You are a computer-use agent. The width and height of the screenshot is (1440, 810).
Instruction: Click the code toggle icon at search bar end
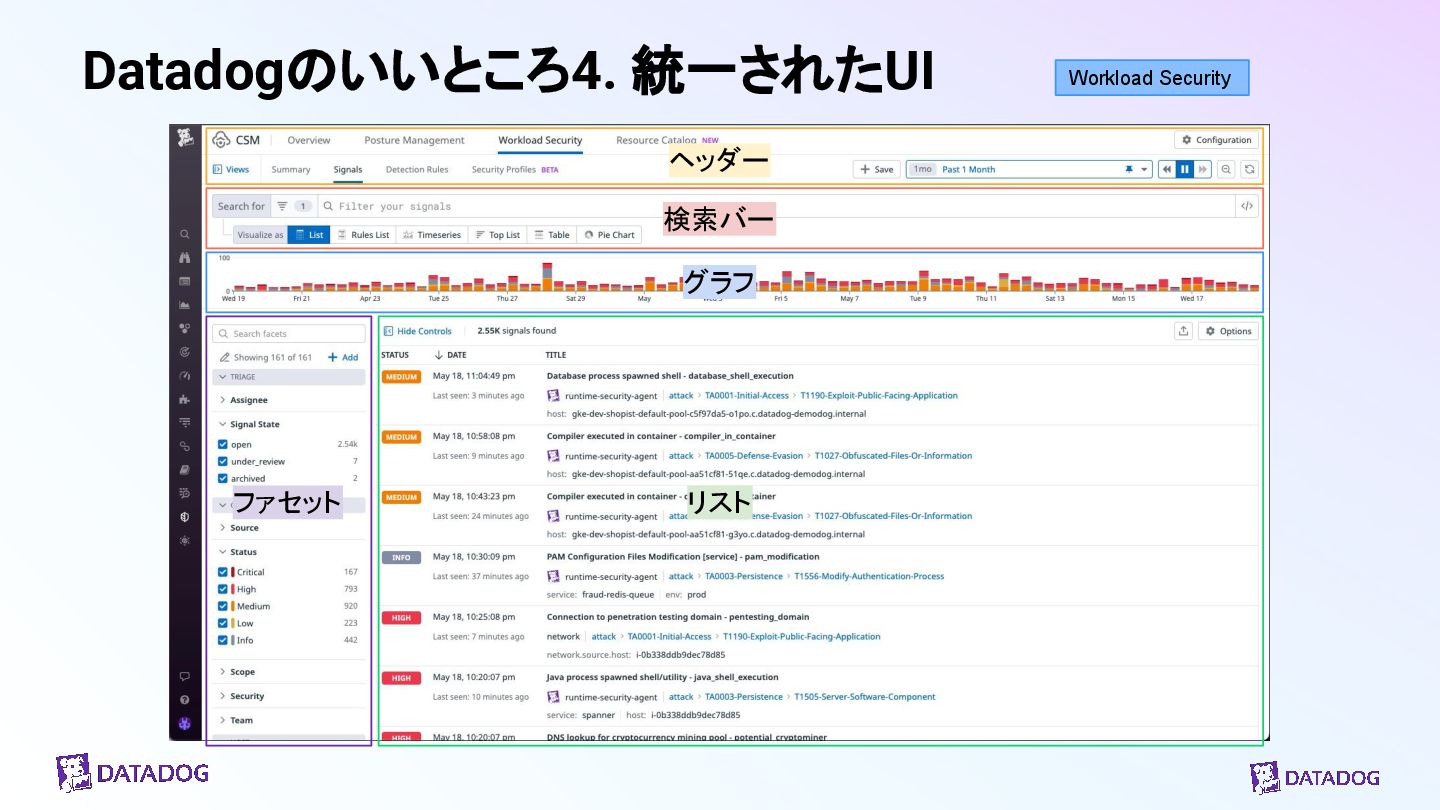(1247, 206)
